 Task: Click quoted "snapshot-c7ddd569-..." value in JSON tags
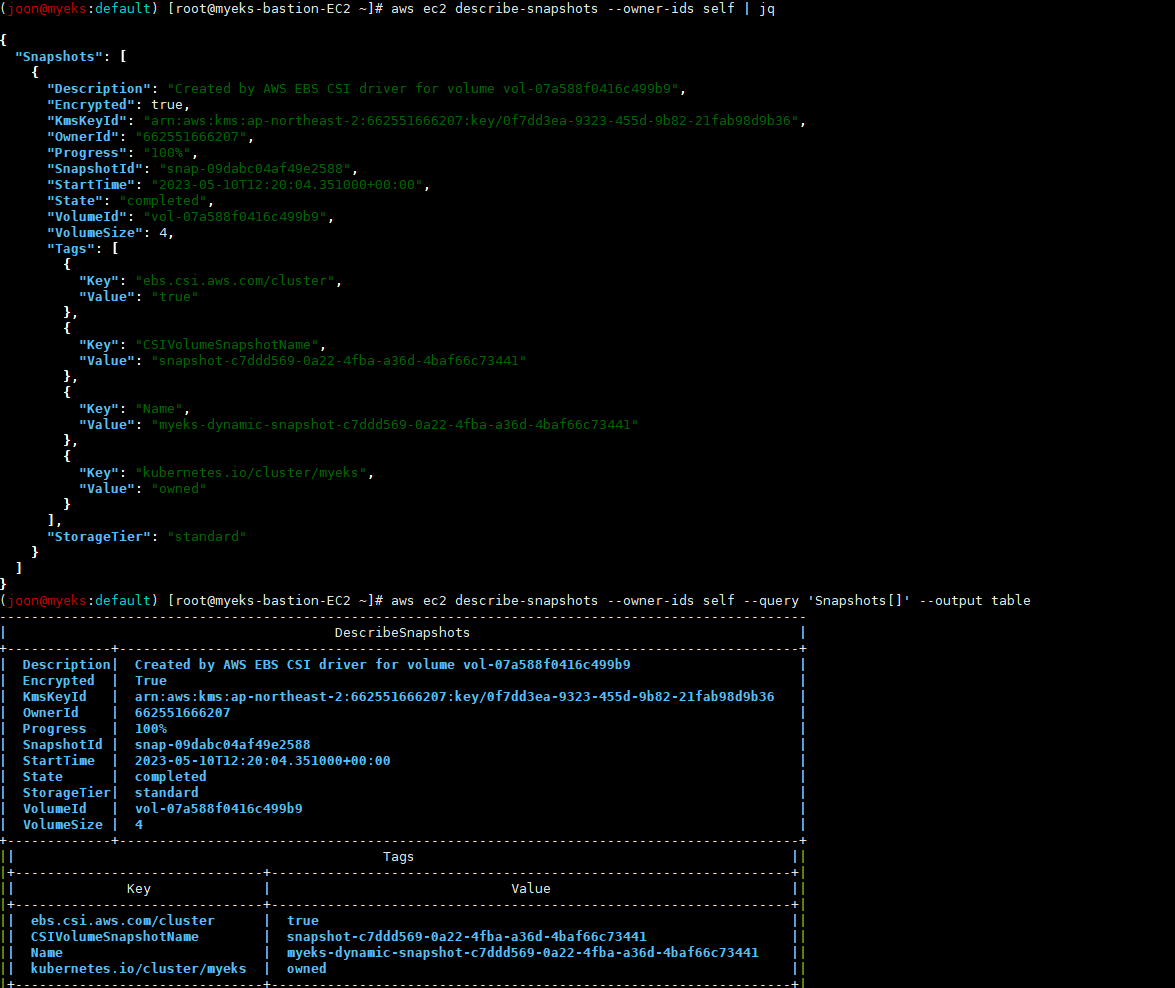339,361
